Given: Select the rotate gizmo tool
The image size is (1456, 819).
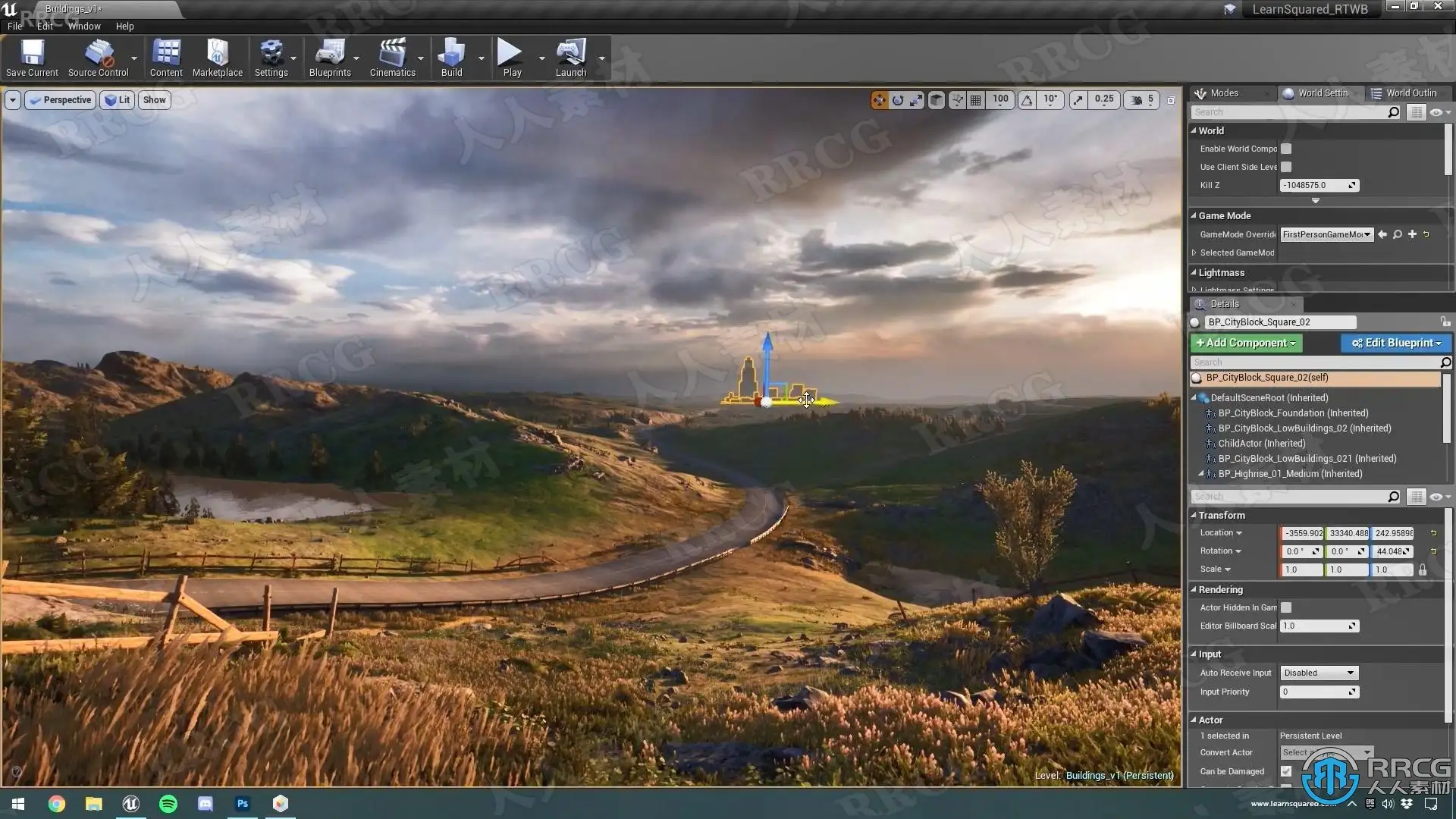Looking at the screenshot, I should [898, 100].
